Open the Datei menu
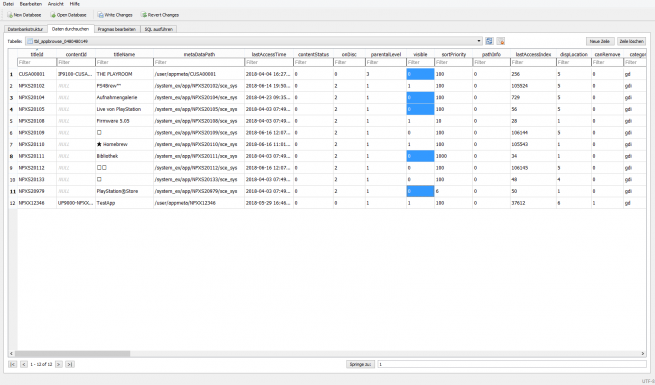 [8, 4]
